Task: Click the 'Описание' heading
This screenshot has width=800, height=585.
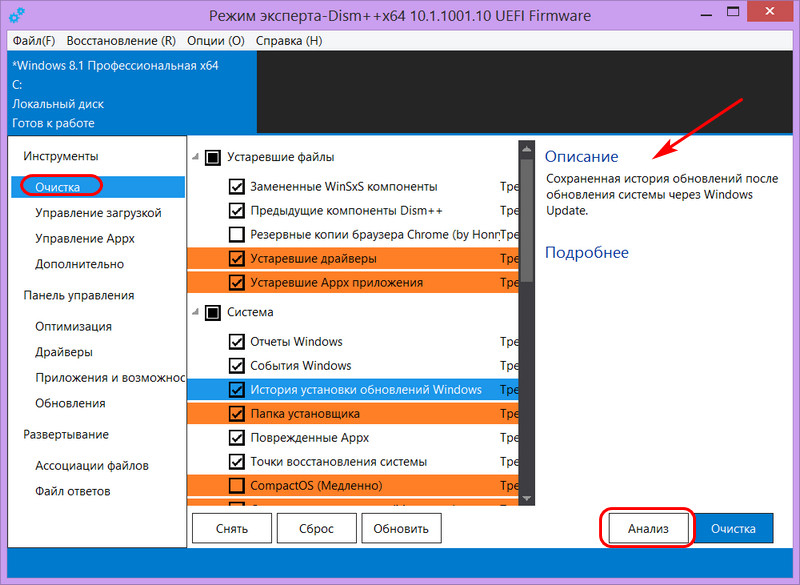Action: [582, 157]
